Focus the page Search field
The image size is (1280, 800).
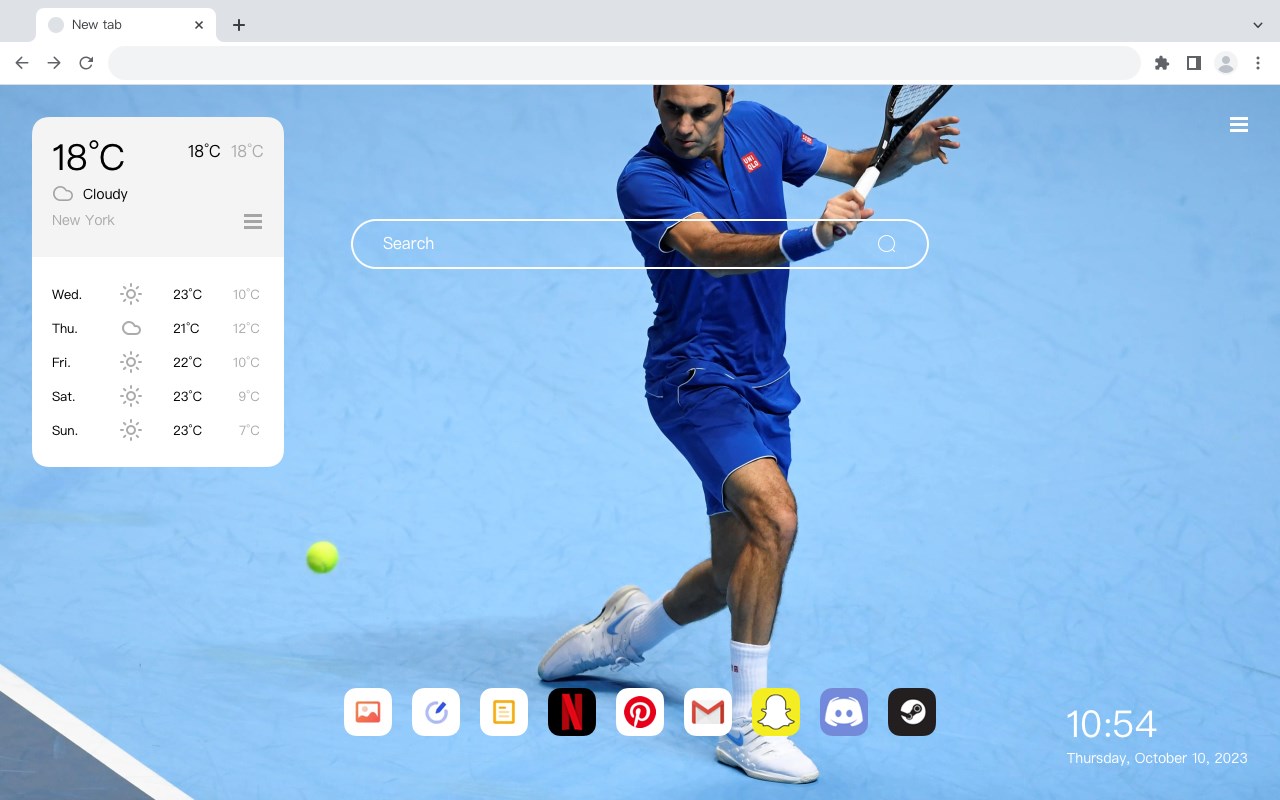click(x=640, y=244)
